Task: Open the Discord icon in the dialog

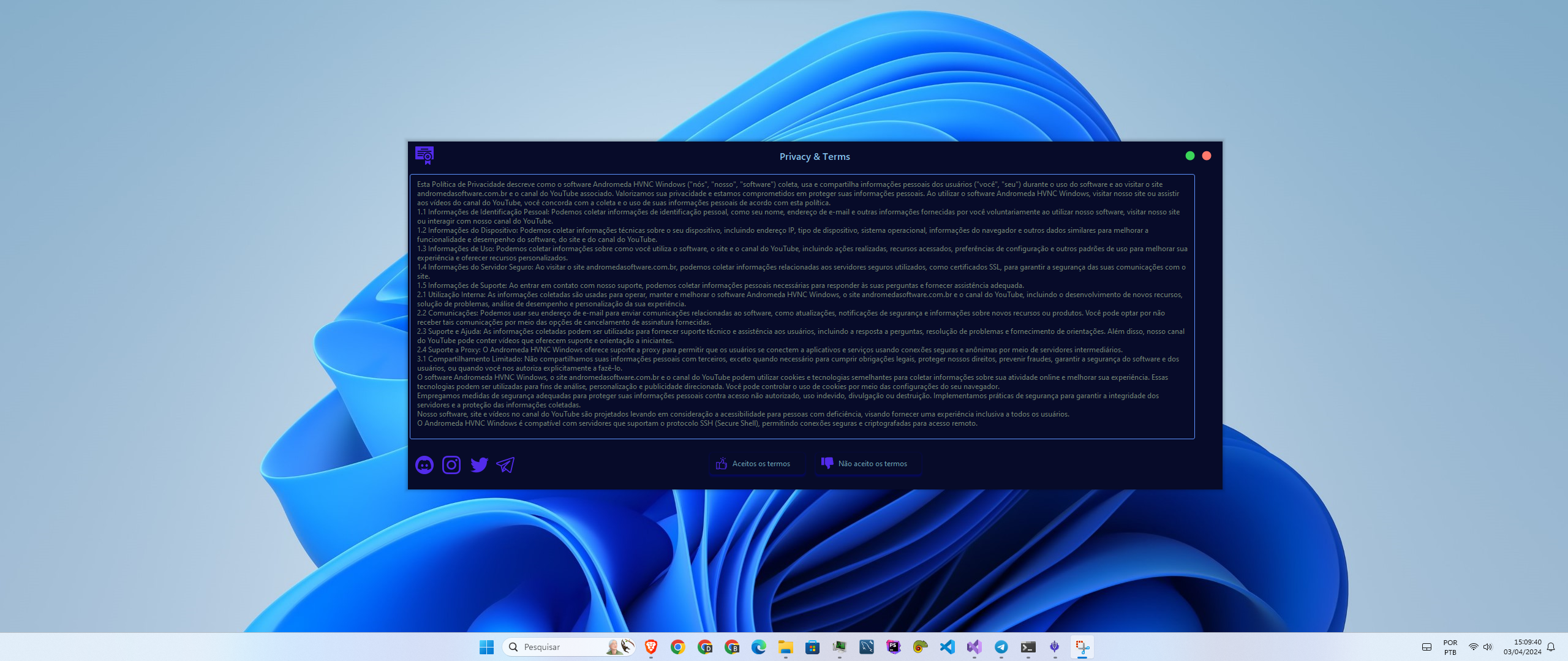Action: (x=424, y=464)
